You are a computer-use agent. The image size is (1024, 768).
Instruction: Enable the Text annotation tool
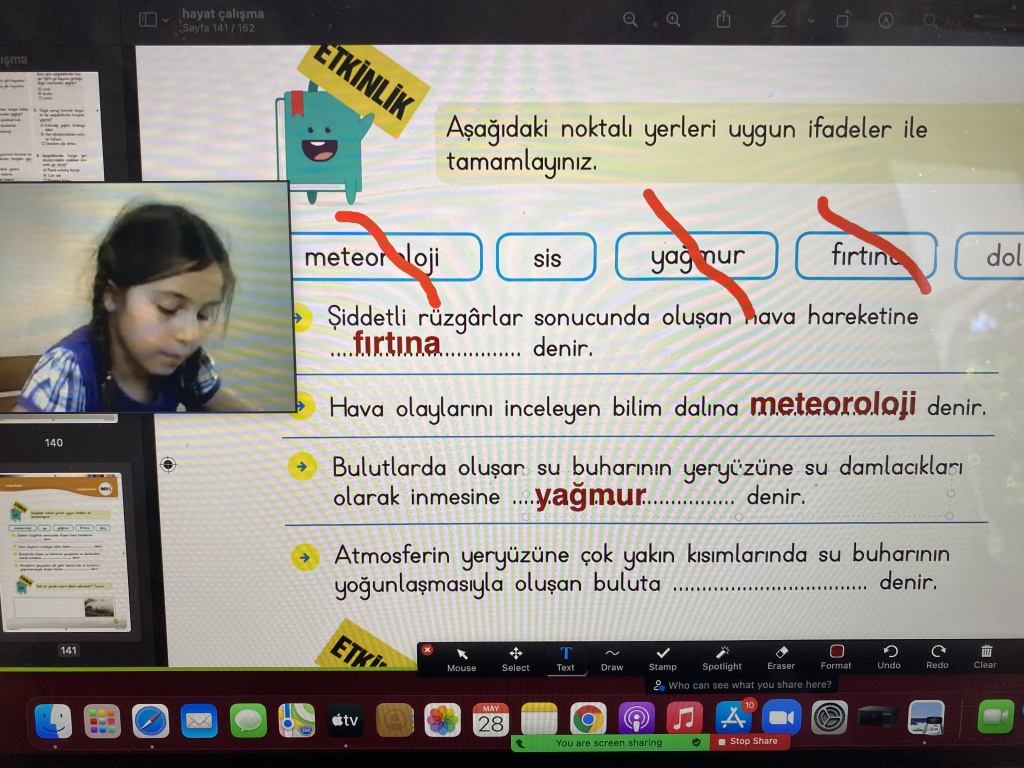click(565, 657)
